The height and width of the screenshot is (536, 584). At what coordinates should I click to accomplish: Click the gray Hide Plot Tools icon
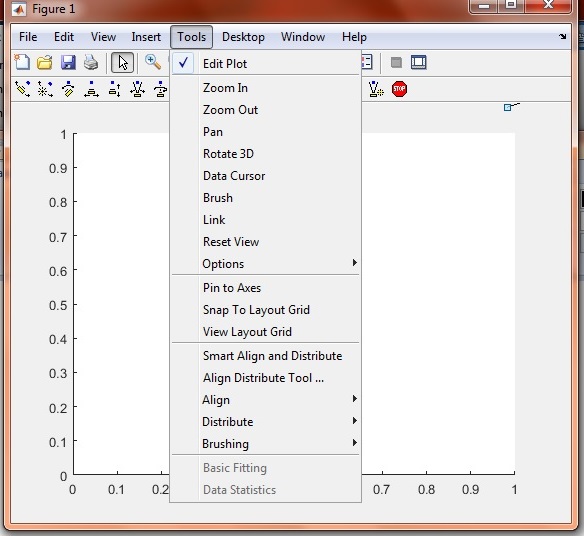pyautogui.click(x=396, y=63)
